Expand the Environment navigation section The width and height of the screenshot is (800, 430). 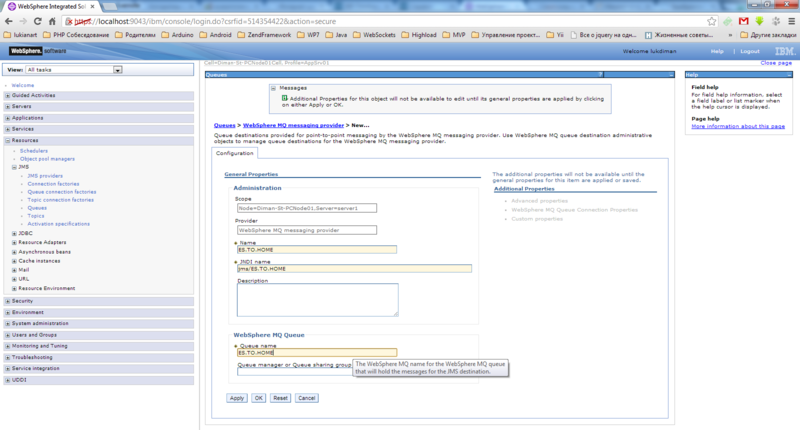point(8,313)
